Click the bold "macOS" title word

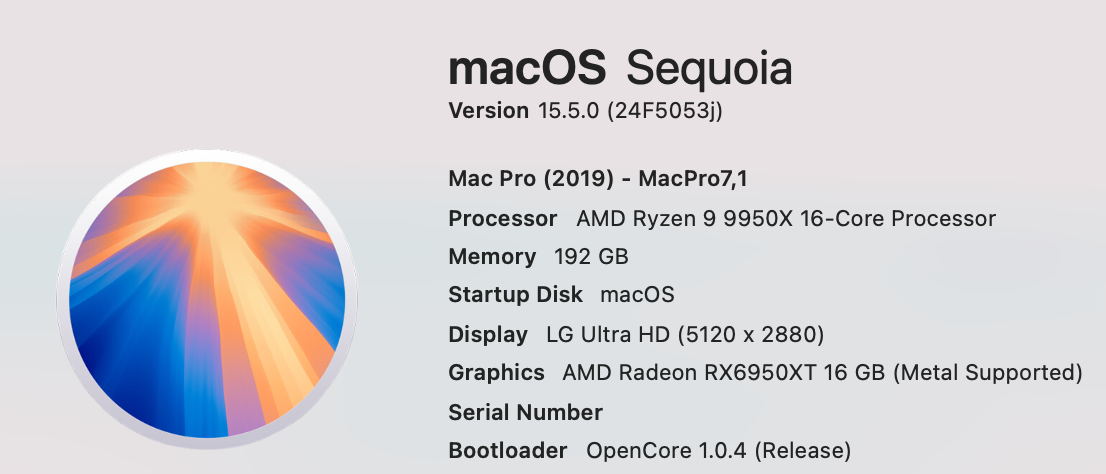(x=527, y=69)
